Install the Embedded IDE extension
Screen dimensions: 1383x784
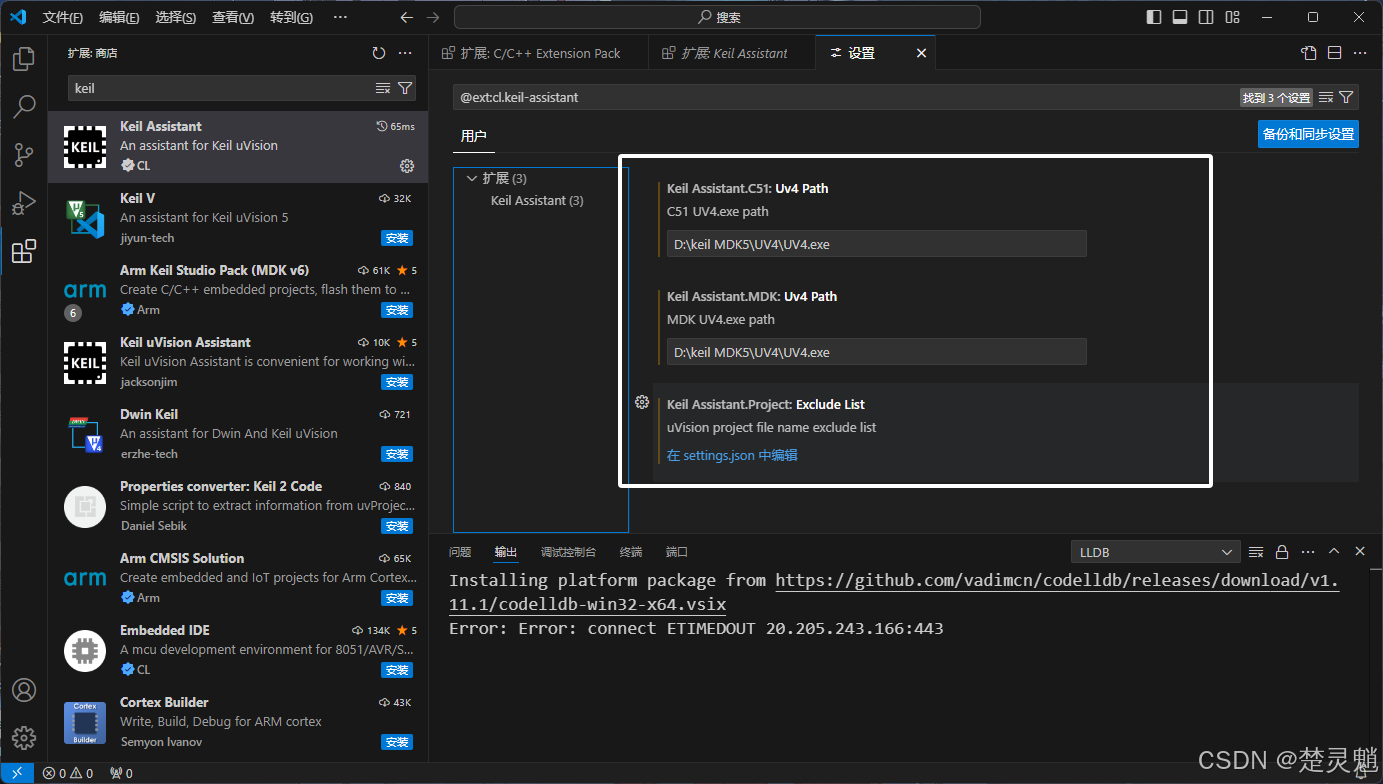point(397,670)
